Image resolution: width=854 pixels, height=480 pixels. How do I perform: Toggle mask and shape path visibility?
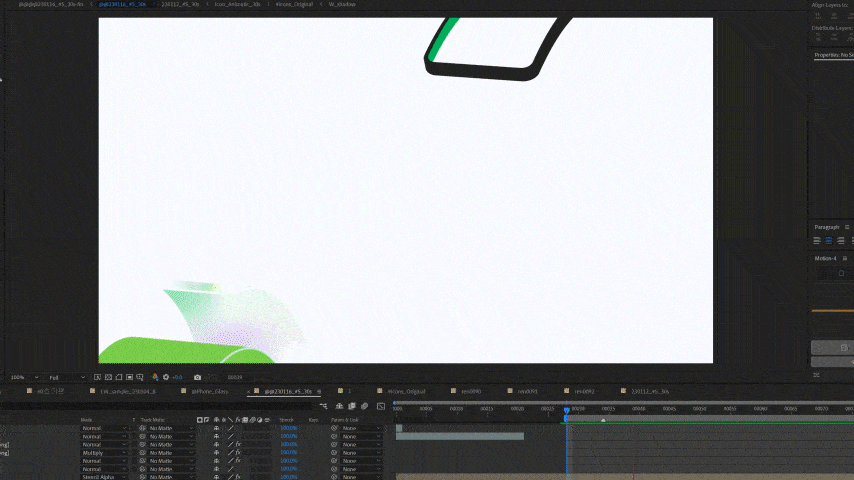tap(119, 377)
